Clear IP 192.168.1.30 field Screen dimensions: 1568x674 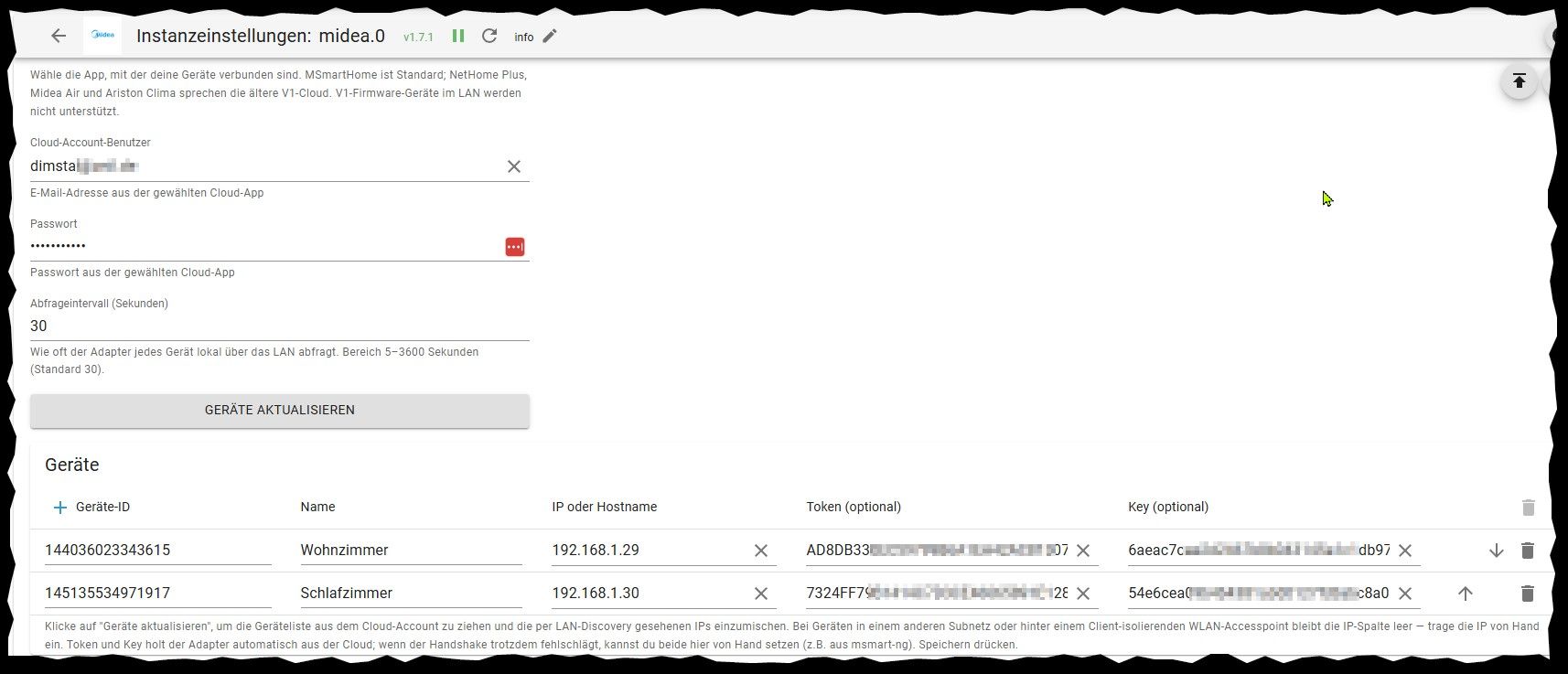pos(761,594)
